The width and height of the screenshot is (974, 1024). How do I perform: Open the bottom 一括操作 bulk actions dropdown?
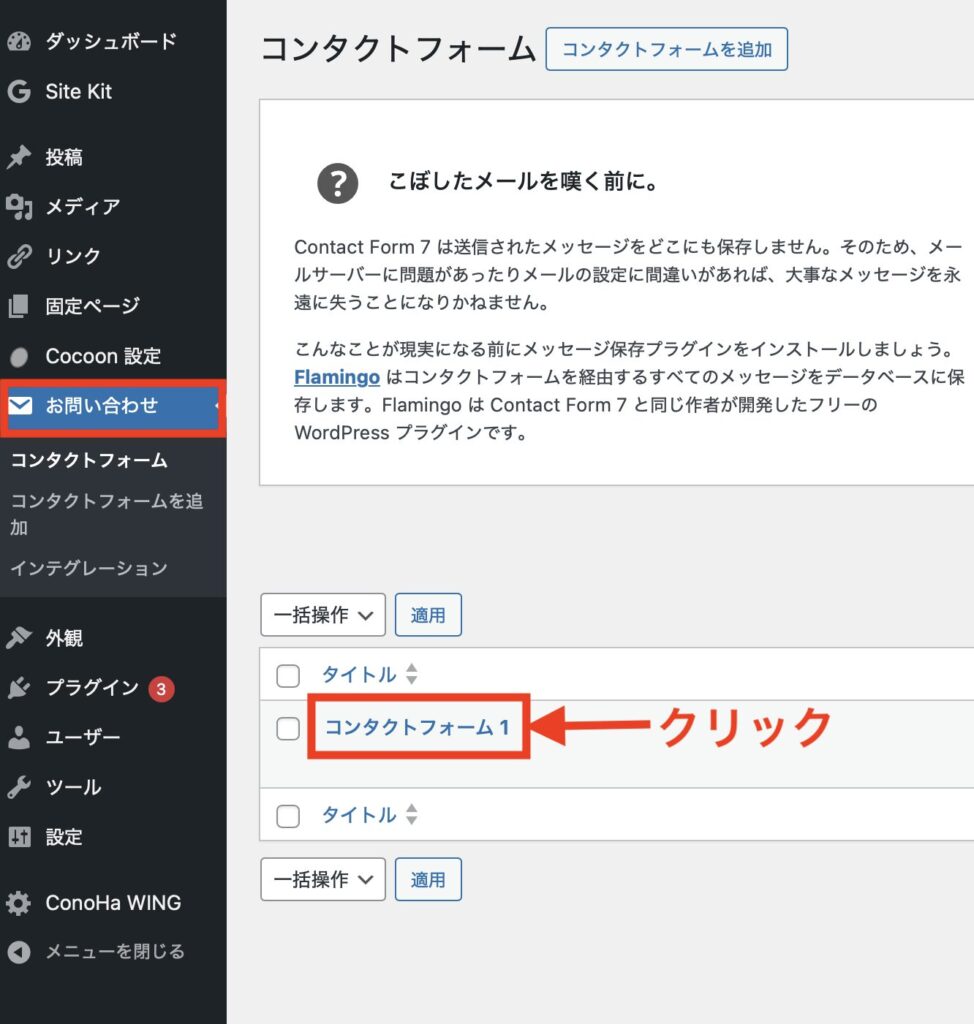[322, 880]
